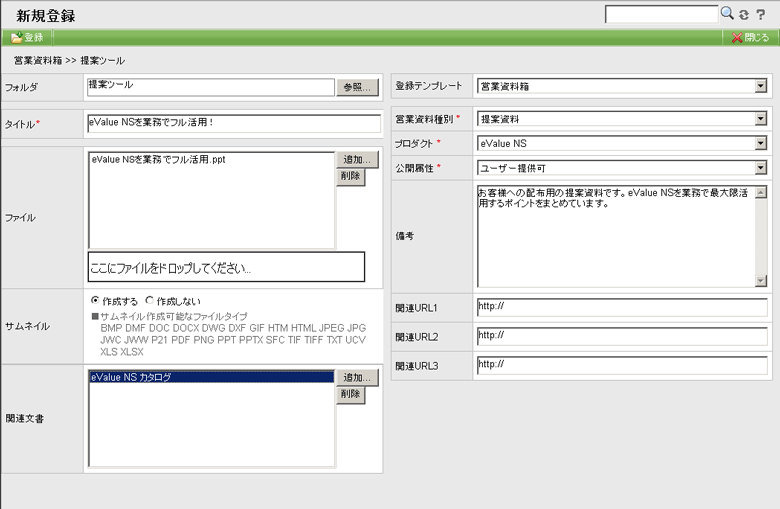Click the 備考 scrollbar up arrow

pyautogui.click(x=761, y=193)
